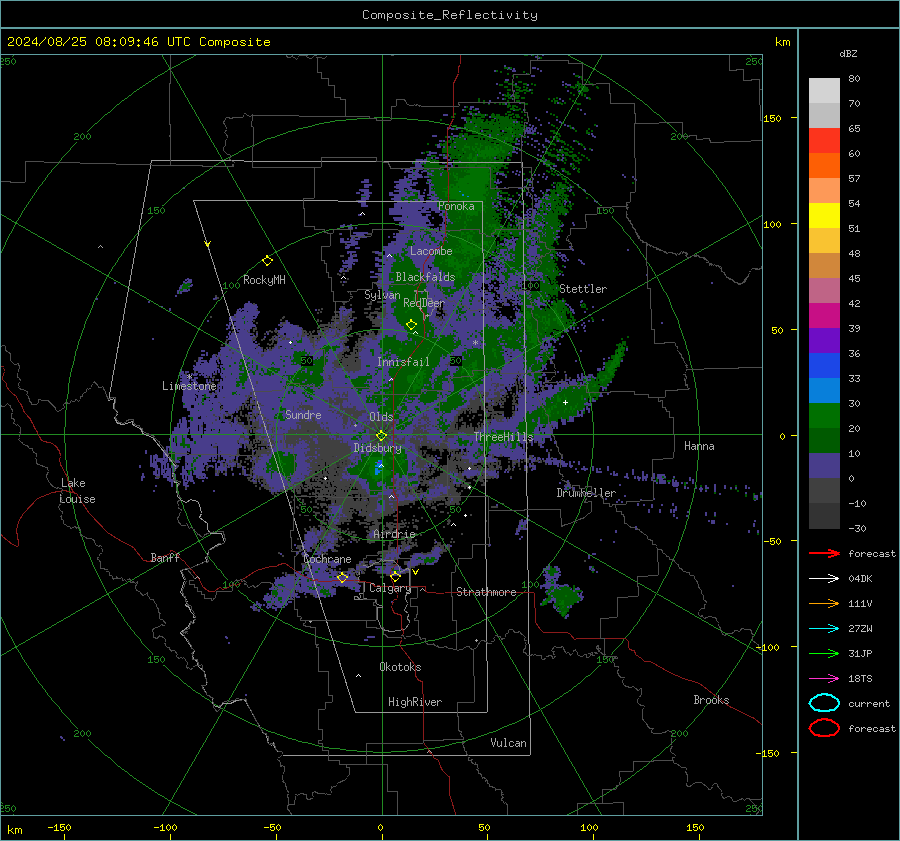Click the magenta 18TS arrow icon

(824, 679)
